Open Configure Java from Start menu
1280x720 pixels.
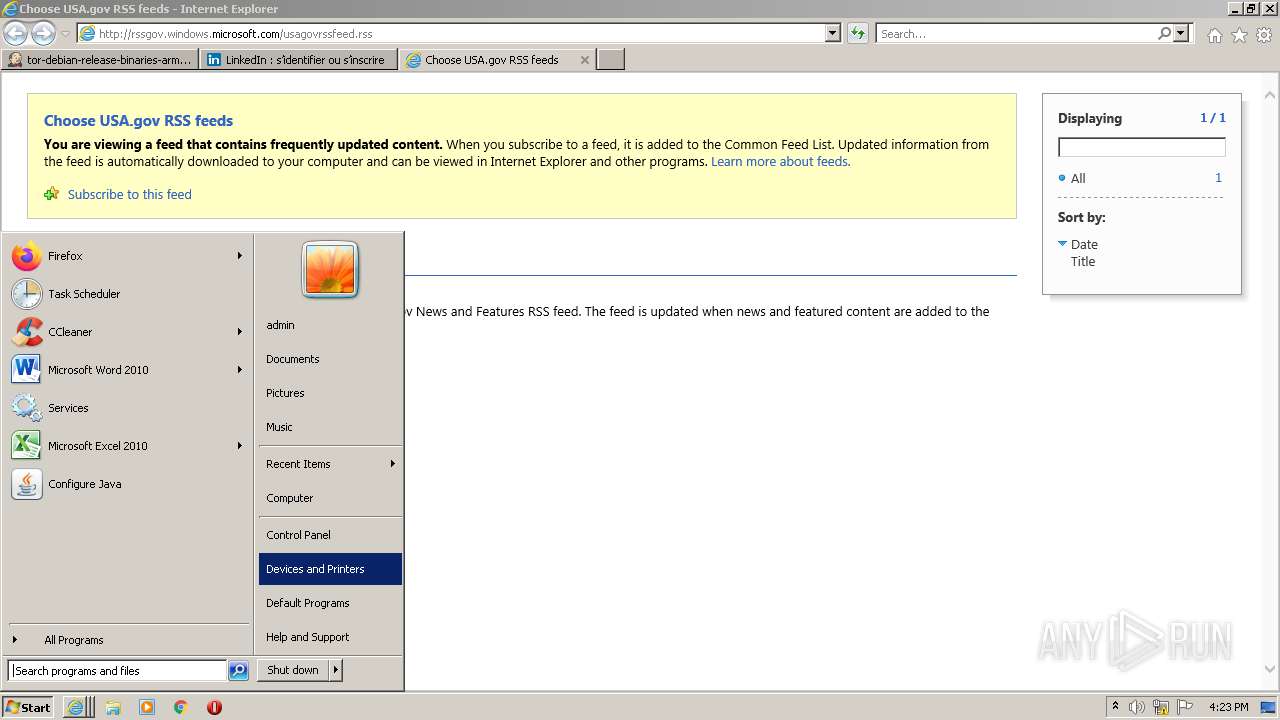128,484
